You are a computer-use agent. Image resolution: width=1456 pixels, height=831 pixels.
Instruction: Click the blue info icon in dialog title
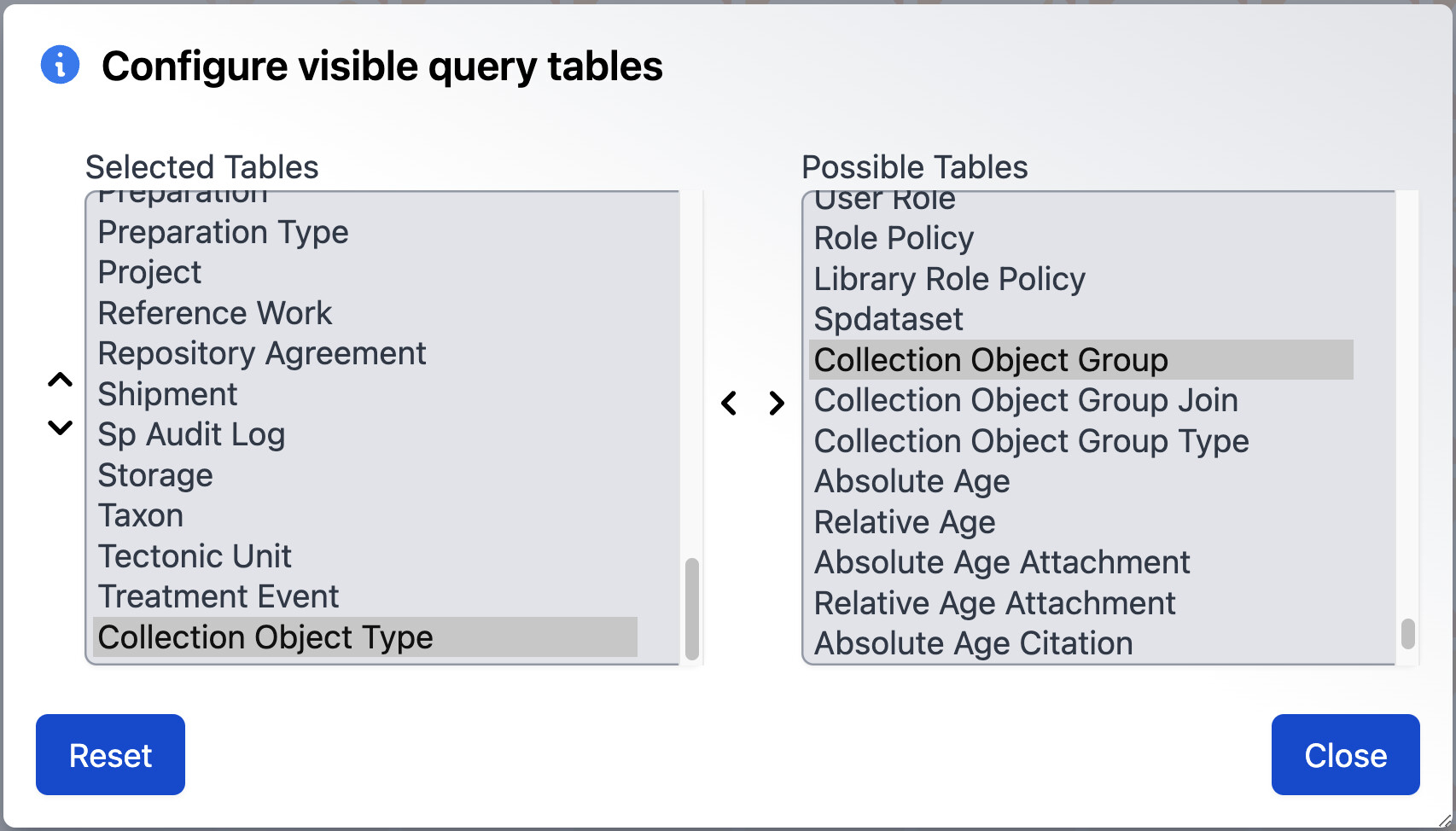pyautogui.click(x=60, y=65)
